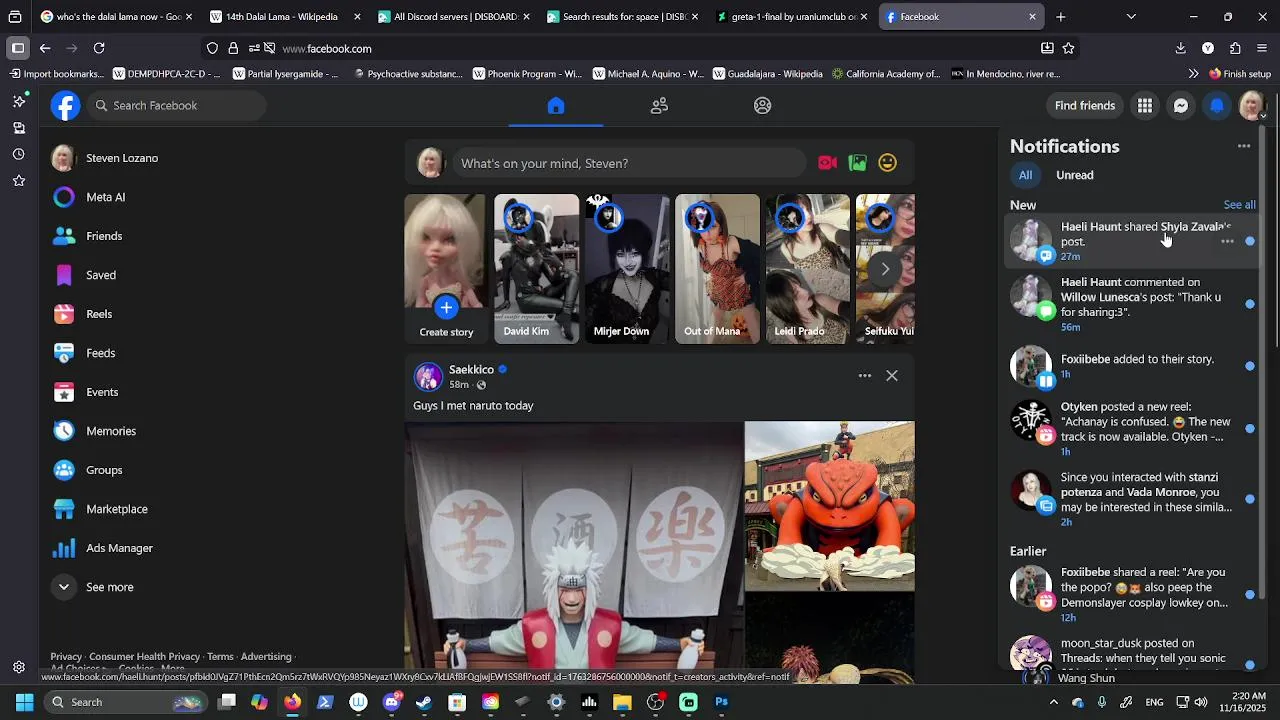Close the Facebook browser tab
The height and width of the screenshot is (720, 1280).
click(x=1032, y=17)
